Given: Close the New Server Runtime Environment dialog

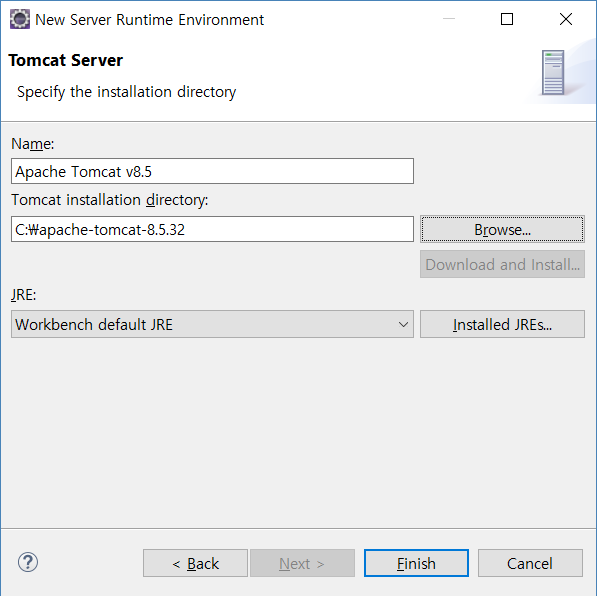Looking at the screenshot, I should [x=566, y=19].
